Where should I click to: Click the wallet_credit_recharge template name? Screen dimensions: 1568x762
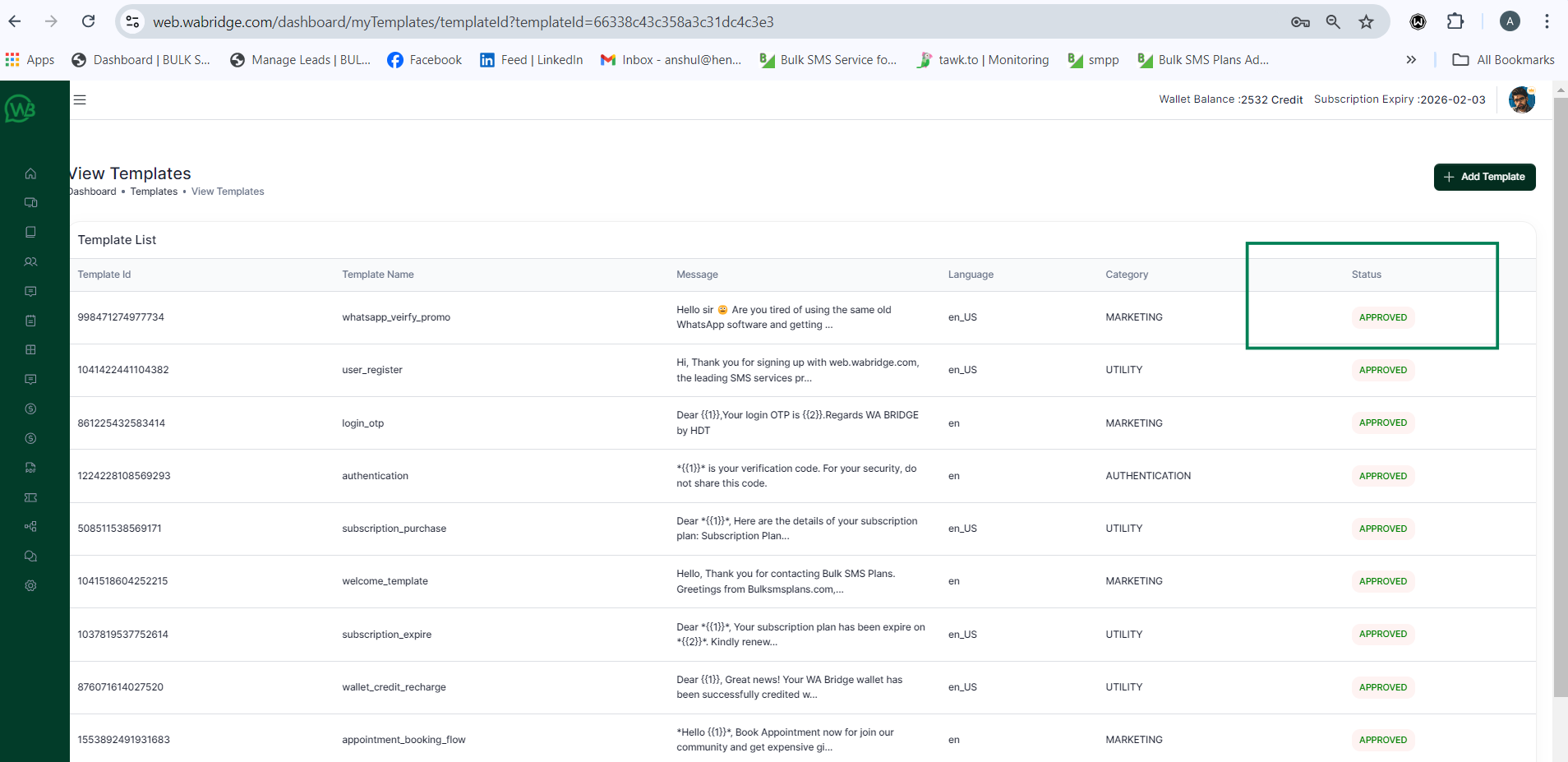[394, 687]
